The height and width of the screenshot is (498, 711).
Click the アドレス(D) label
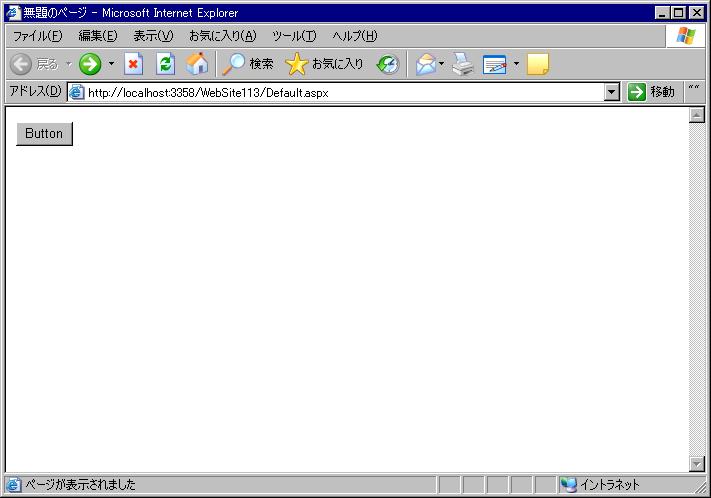[35, 91]
